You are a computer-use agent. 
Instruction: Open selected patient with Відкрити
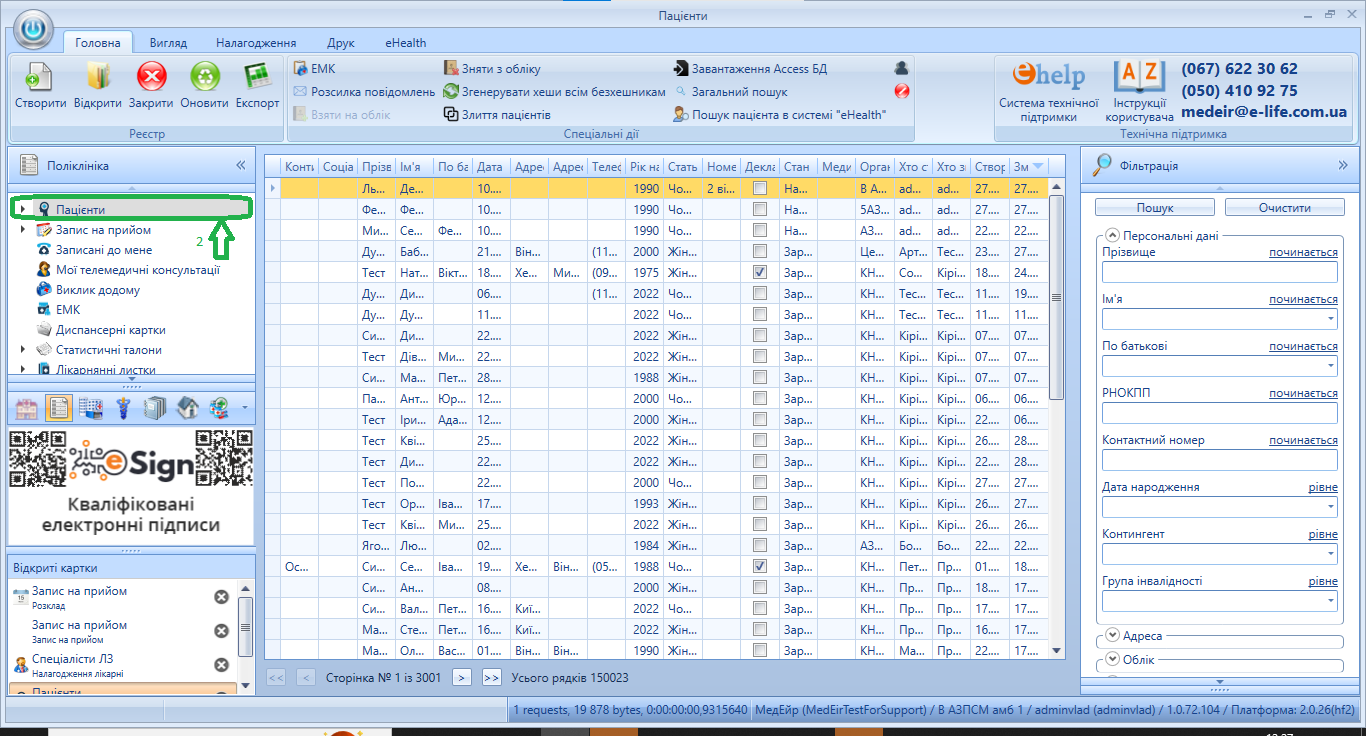point(98,86)
